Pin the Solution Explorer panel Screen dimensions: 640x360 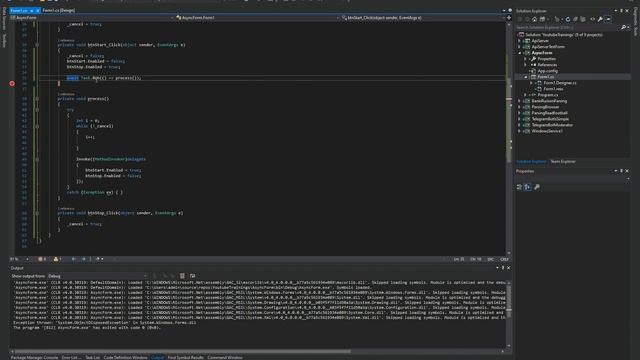pyautogui.click(x=621, y=11)
